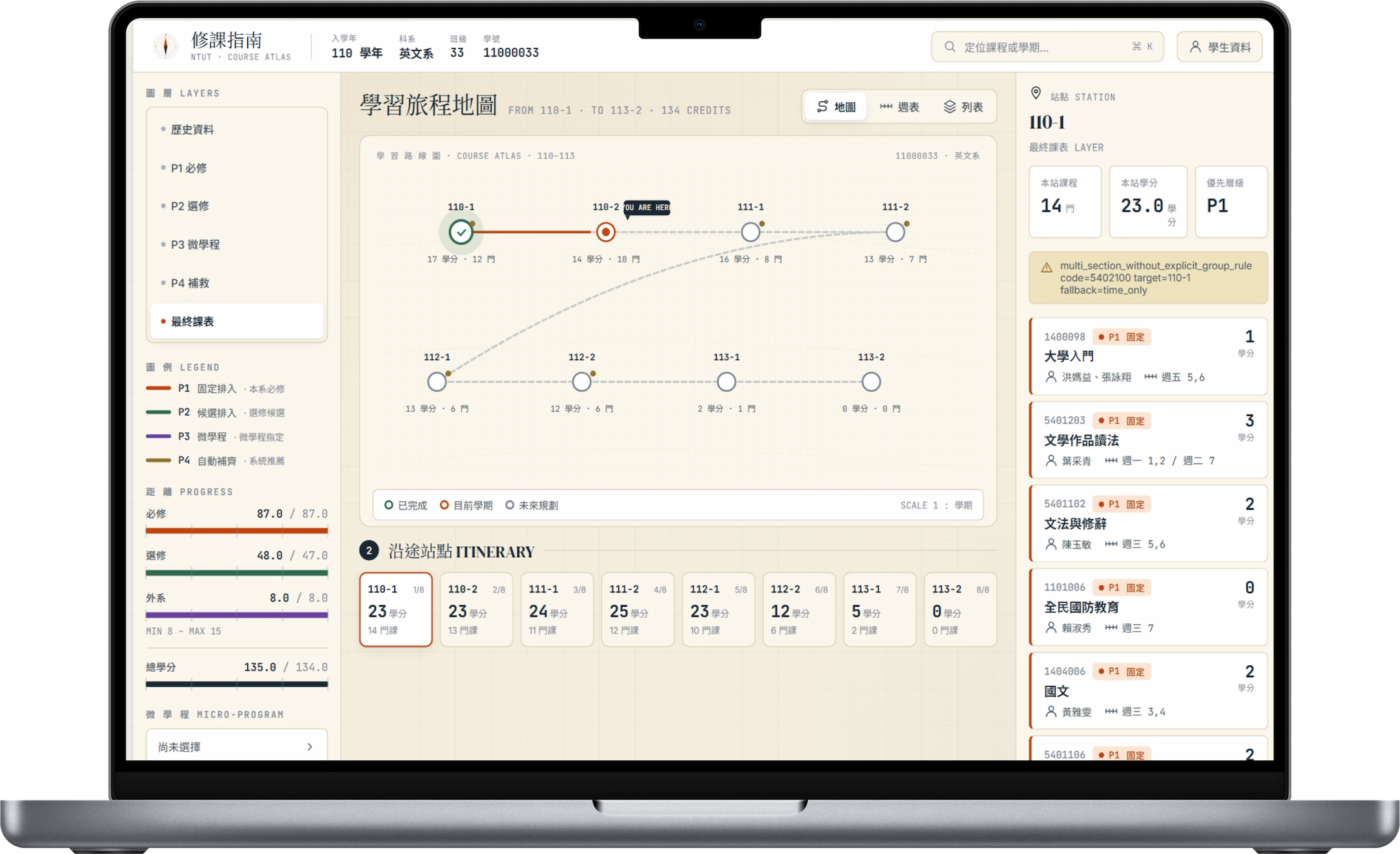Open the 國文 course card
Screen dimensions: 1400x854
click(x=1148, y=691)
